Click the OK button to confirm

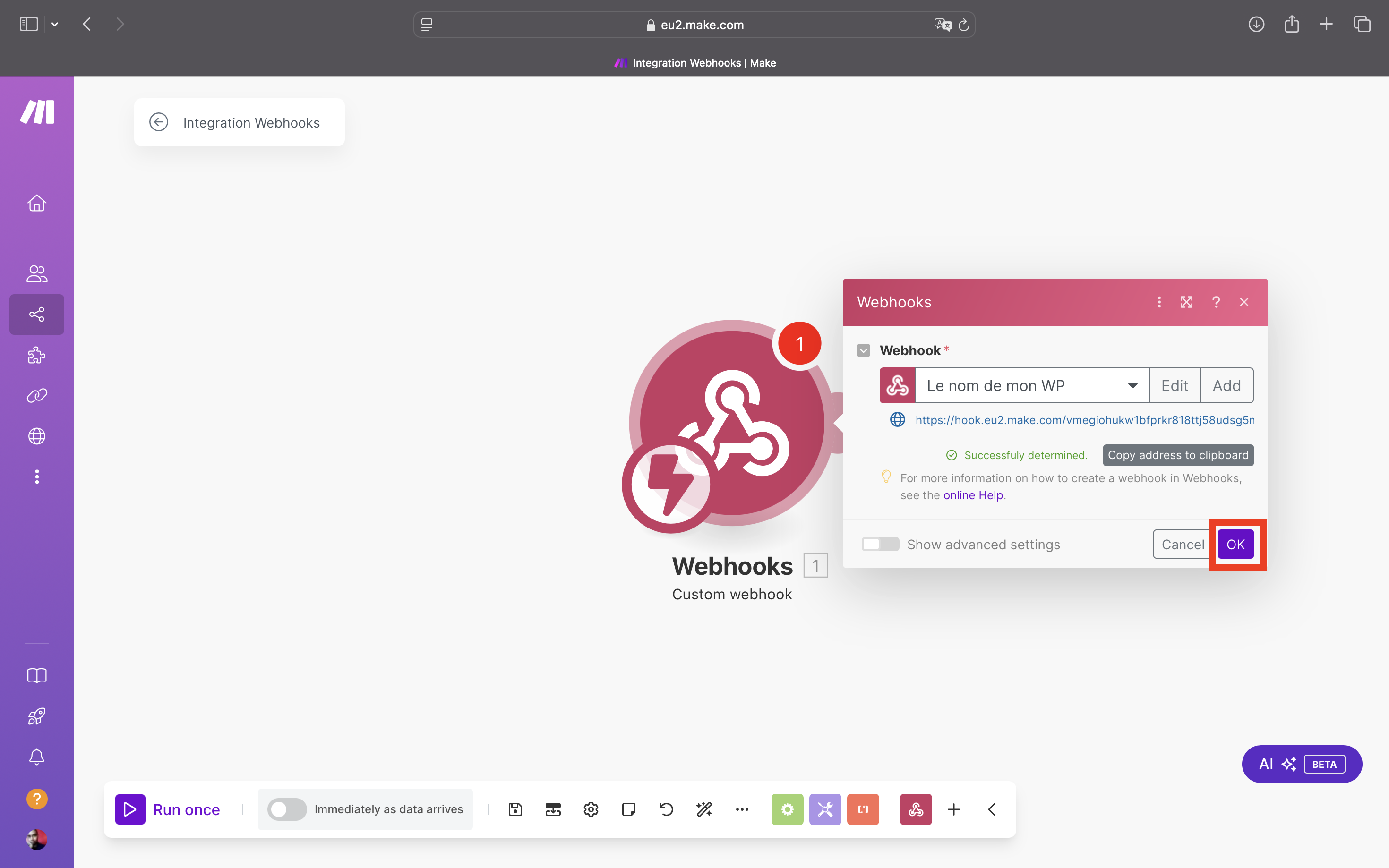pyautogui.click(x=1235, y=544)
